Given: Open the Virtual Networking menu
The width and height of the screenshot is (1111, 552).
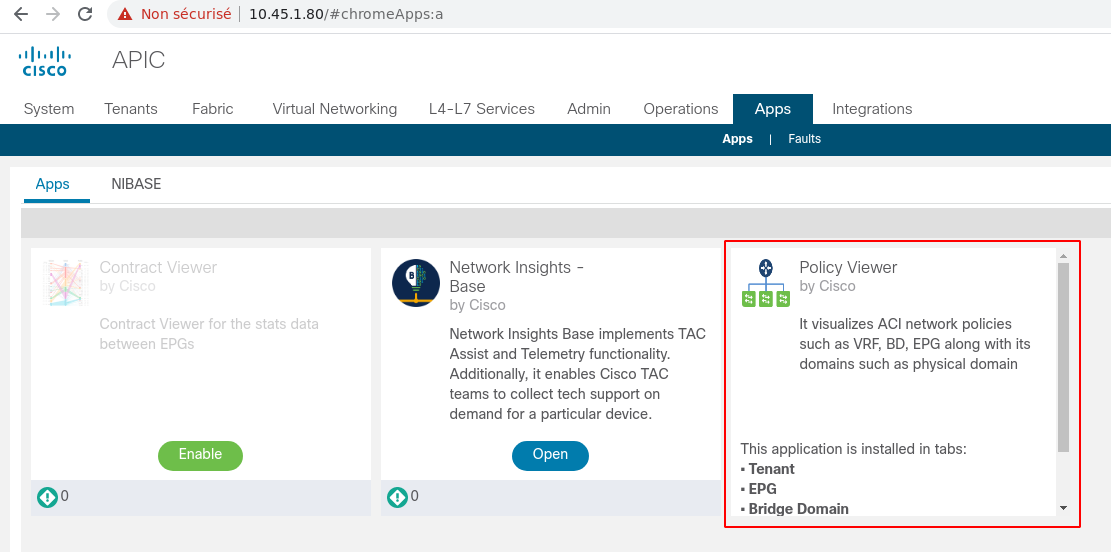Looking at the screenshot, I should 334,109.
